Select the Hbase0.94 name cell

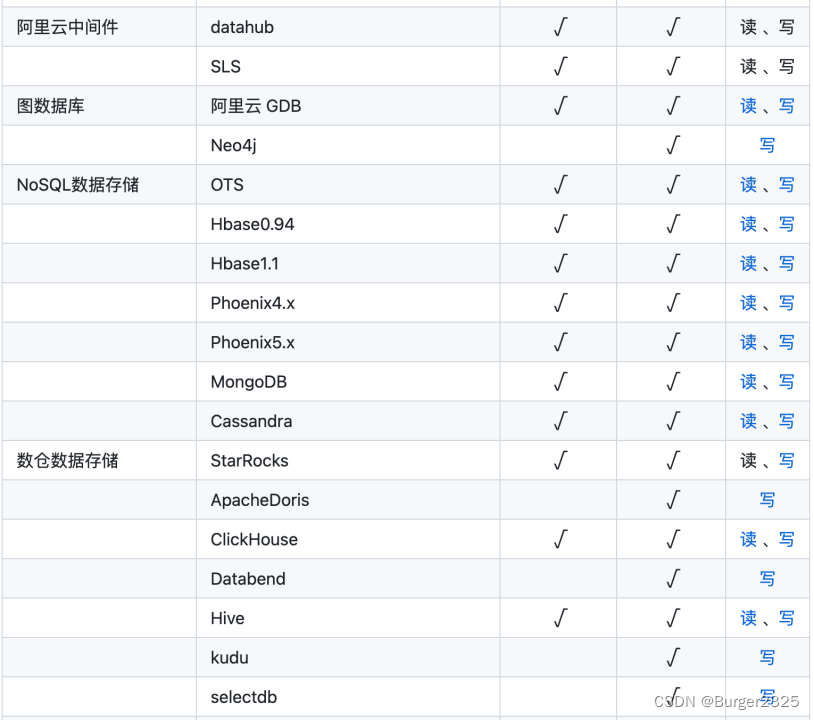point(348,224)
